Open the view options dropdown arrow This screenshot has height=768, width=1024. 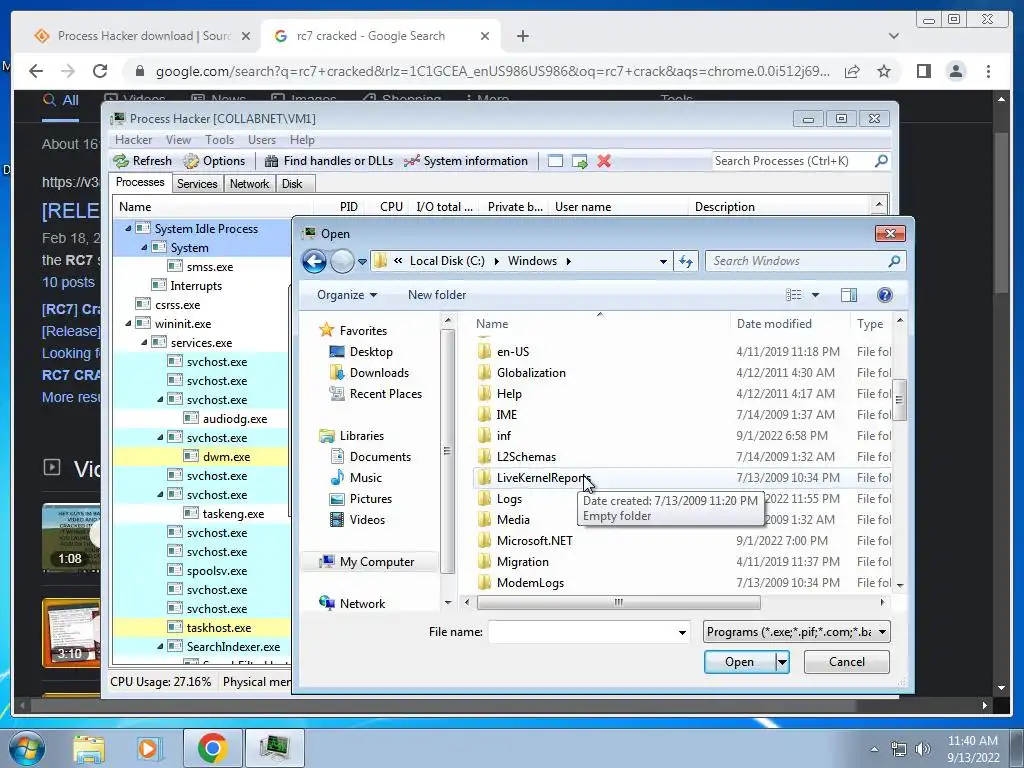pyautogui.click(x=815, y=295)
